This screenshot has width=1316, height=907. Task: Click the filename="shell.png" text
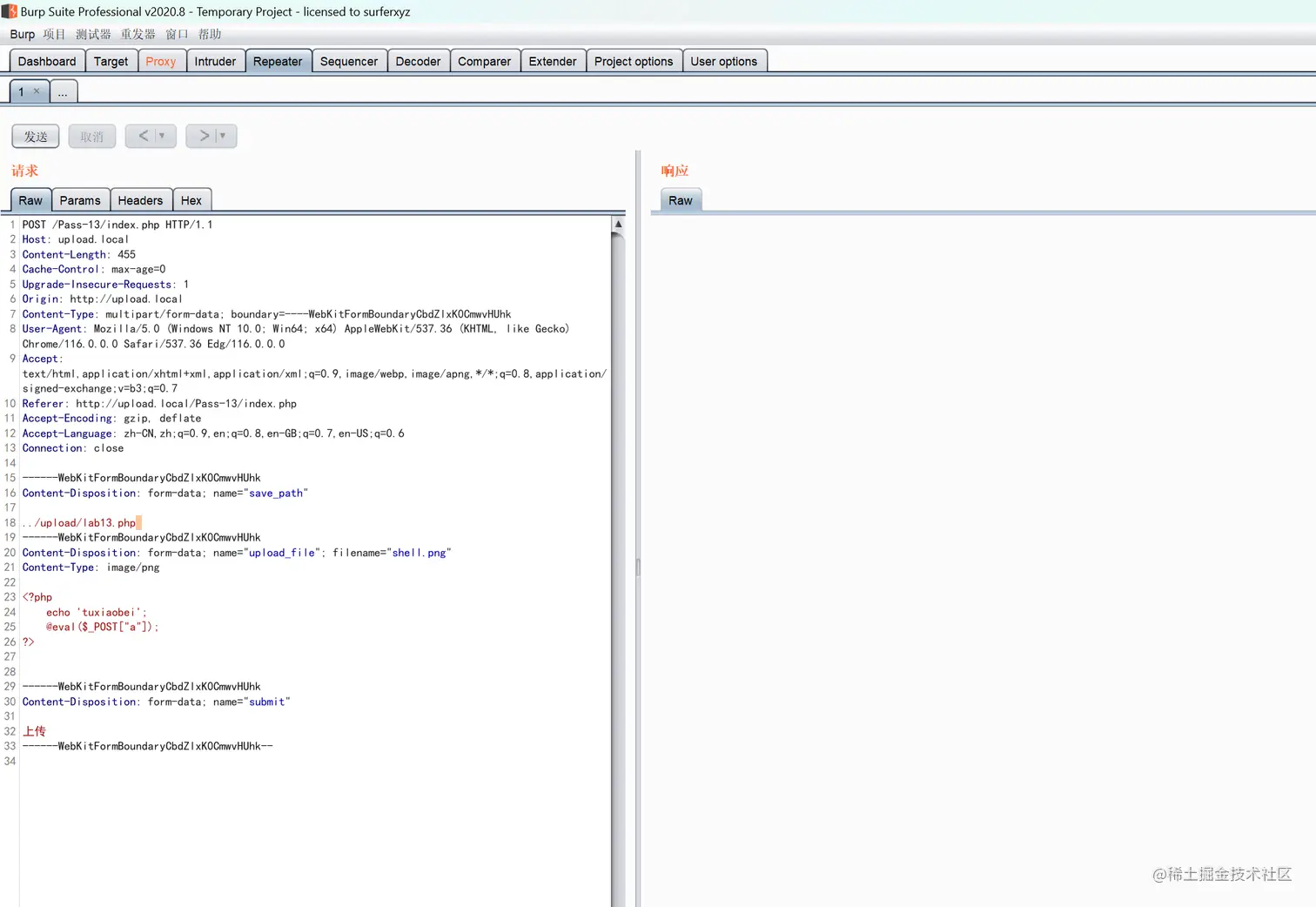pyautogui.click(x=392, y=553)
